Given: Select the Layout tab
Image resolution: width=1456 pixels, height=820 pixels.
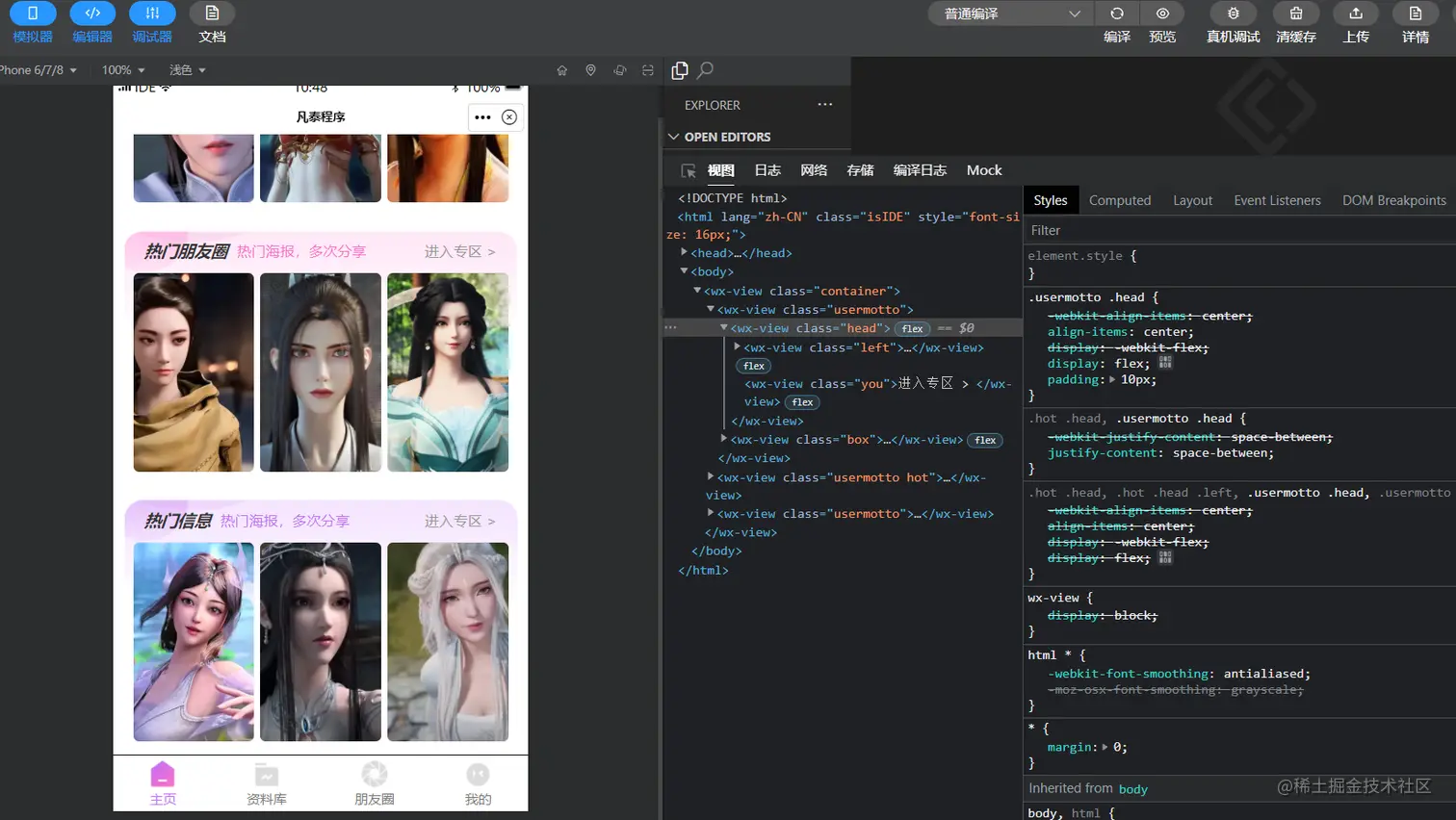Looking at the screenshot, I should [1192, 200].
